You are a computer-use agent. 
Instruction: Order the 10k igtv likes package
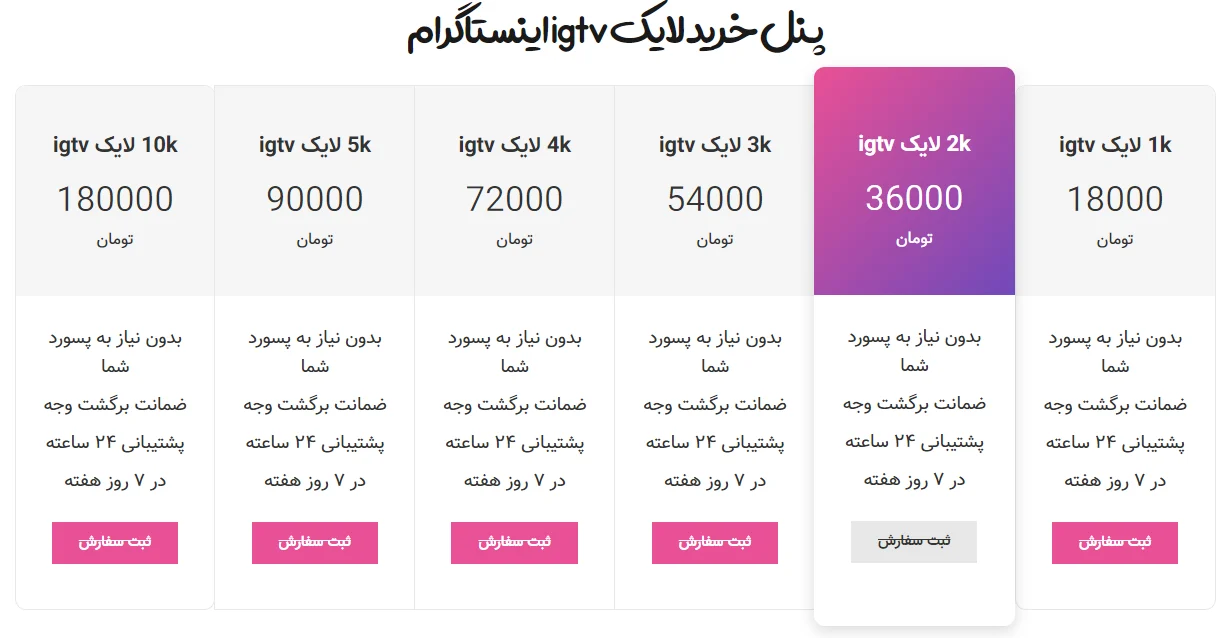pos(115,543)
